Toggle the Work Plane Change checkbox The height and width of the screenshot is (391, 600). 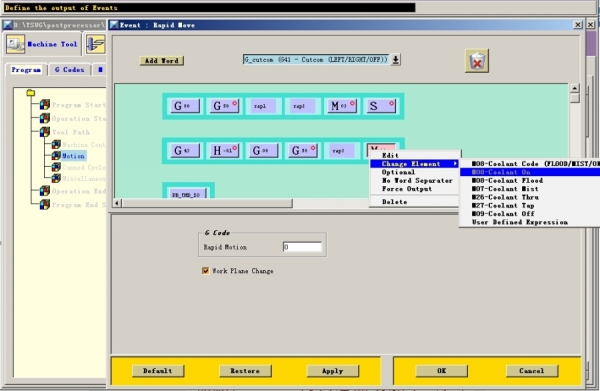(205, 270)
